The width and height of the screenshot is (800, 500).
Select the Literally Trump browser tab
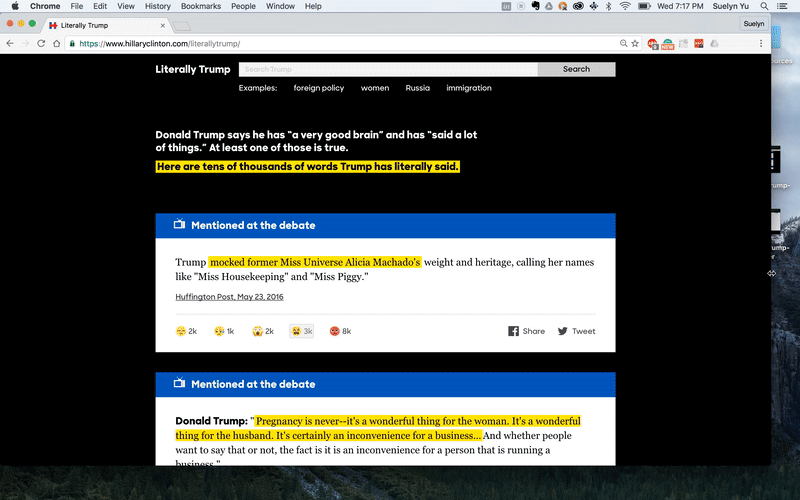click(x=105, y=25)
